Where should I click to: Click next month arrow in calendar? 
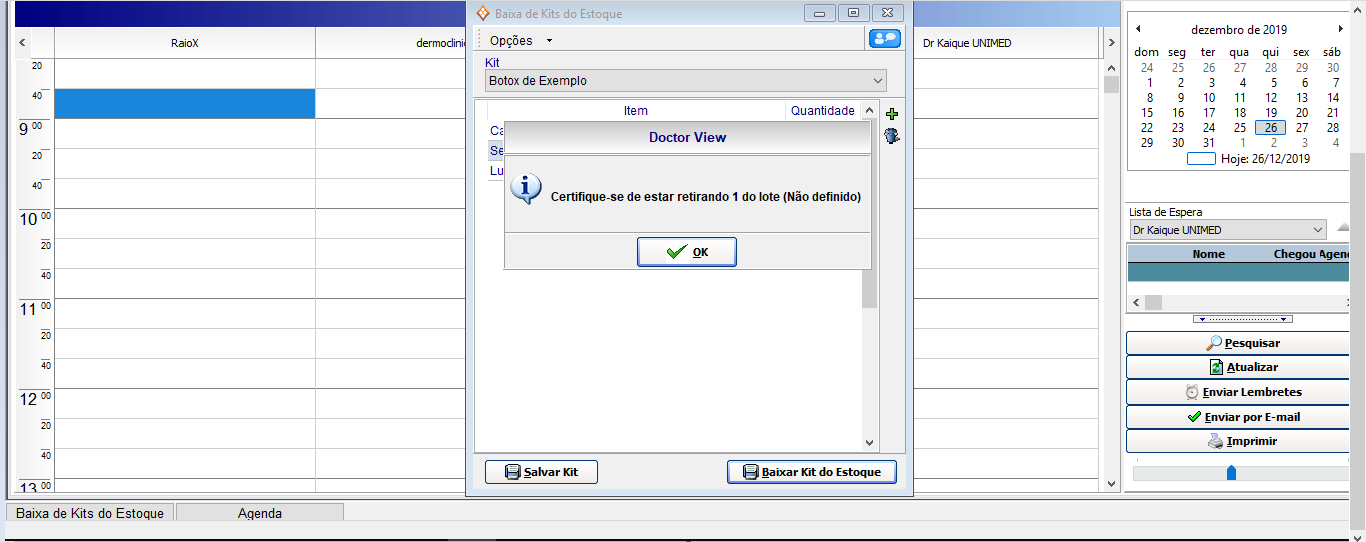pyautogui.click(x=1341, y=29)
